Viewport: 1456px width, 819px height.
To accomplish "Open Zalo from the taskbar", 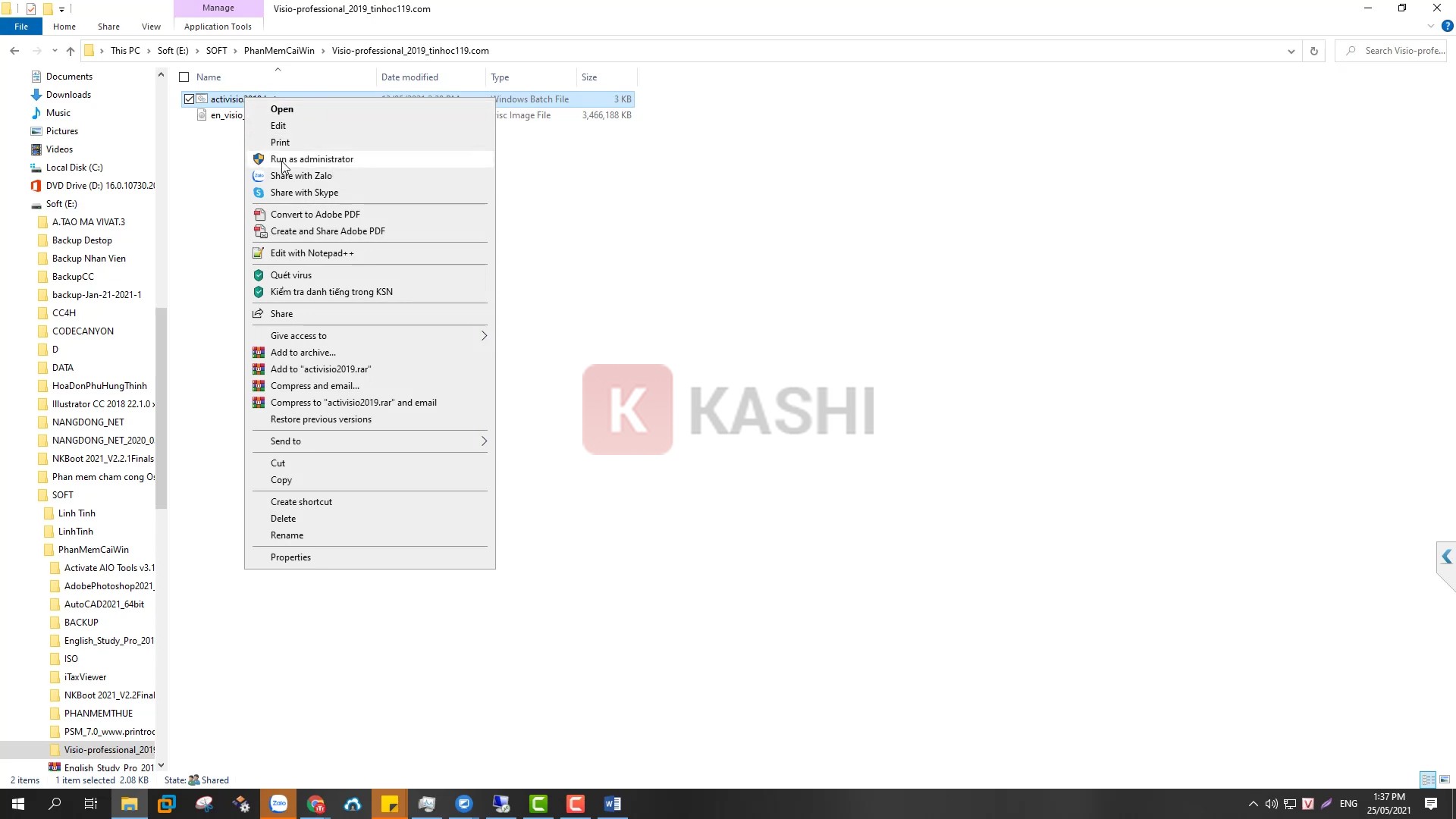I will pos(278,804).
